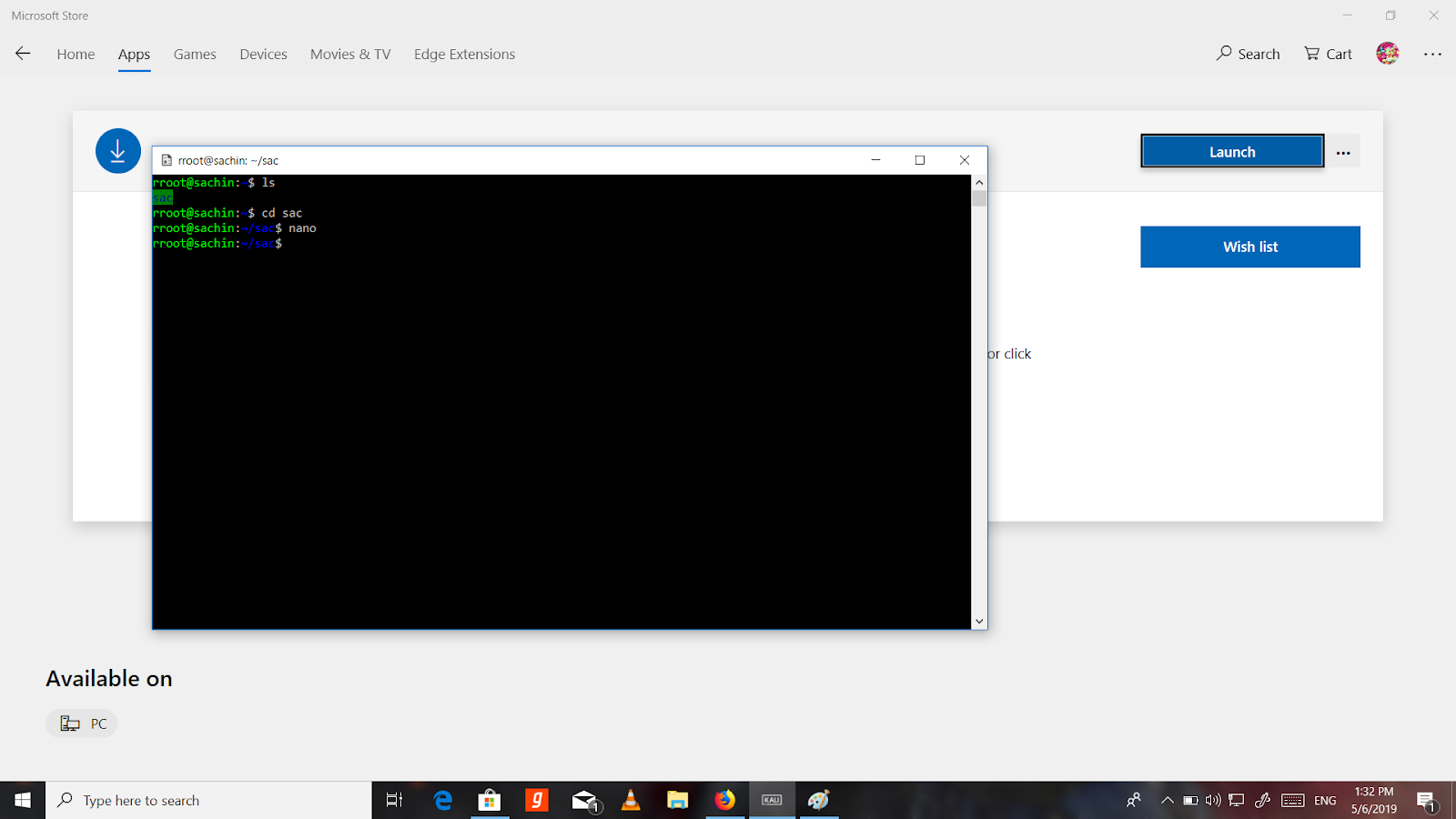This screenshot has height=819, width=1456.
Task: Navigate back using the Store back arrow
Action: click(x=22, y=54)
